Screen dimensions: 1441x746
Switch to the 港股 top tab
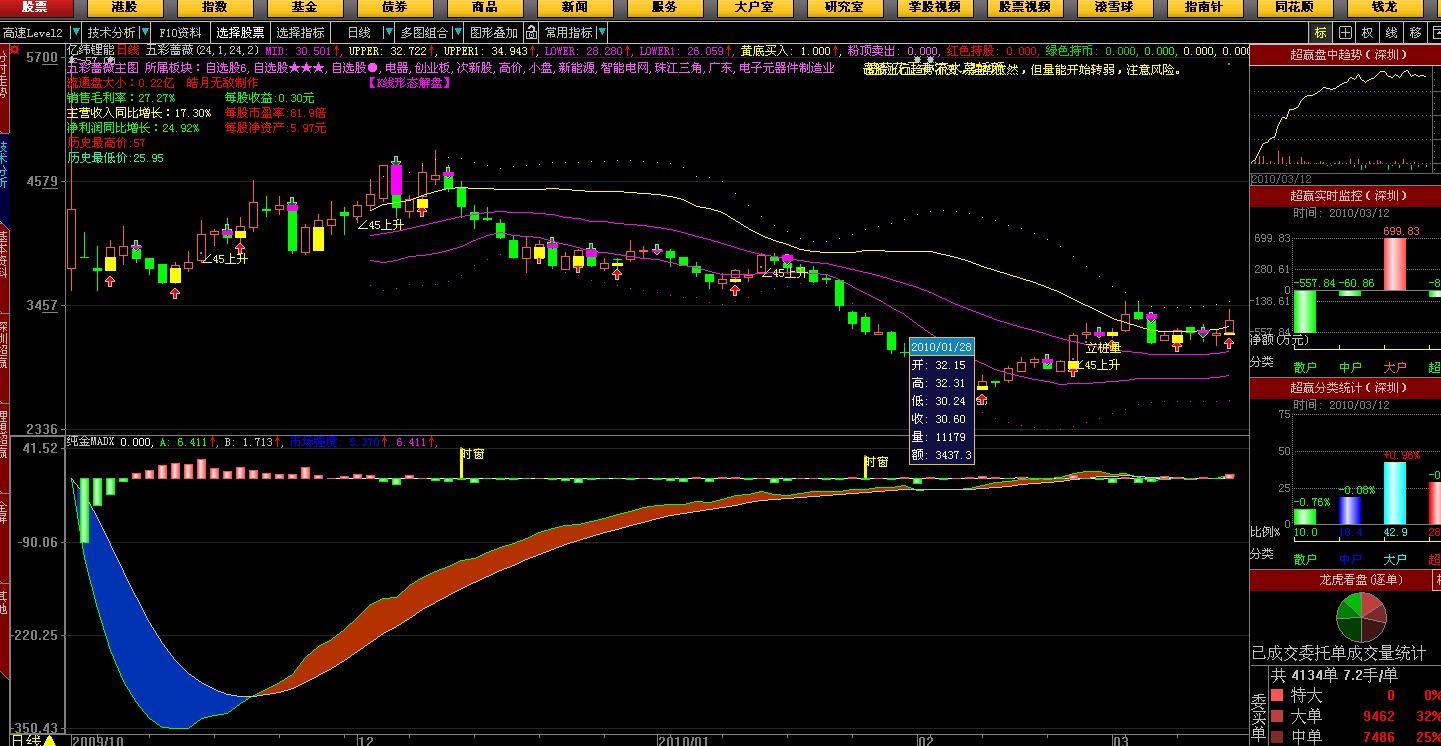click(x=124, y=8)
